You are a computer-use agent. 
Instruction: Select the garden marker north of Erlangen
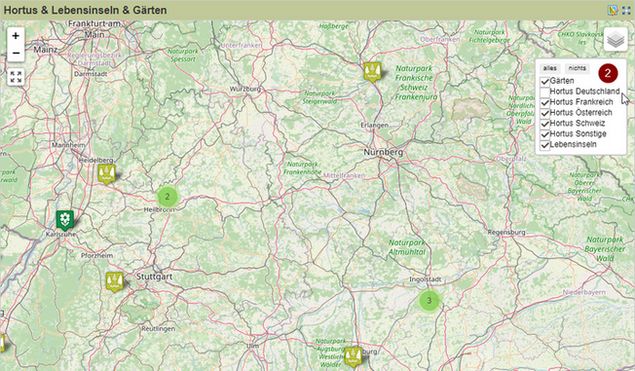coord(372,72)
